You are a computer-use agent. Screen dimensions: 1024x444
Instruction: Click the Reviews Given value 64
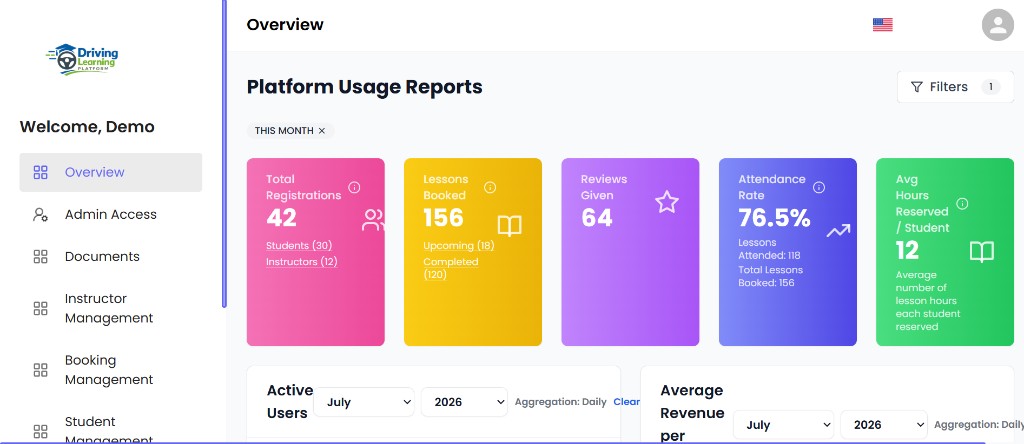click(x=597, y=218)
